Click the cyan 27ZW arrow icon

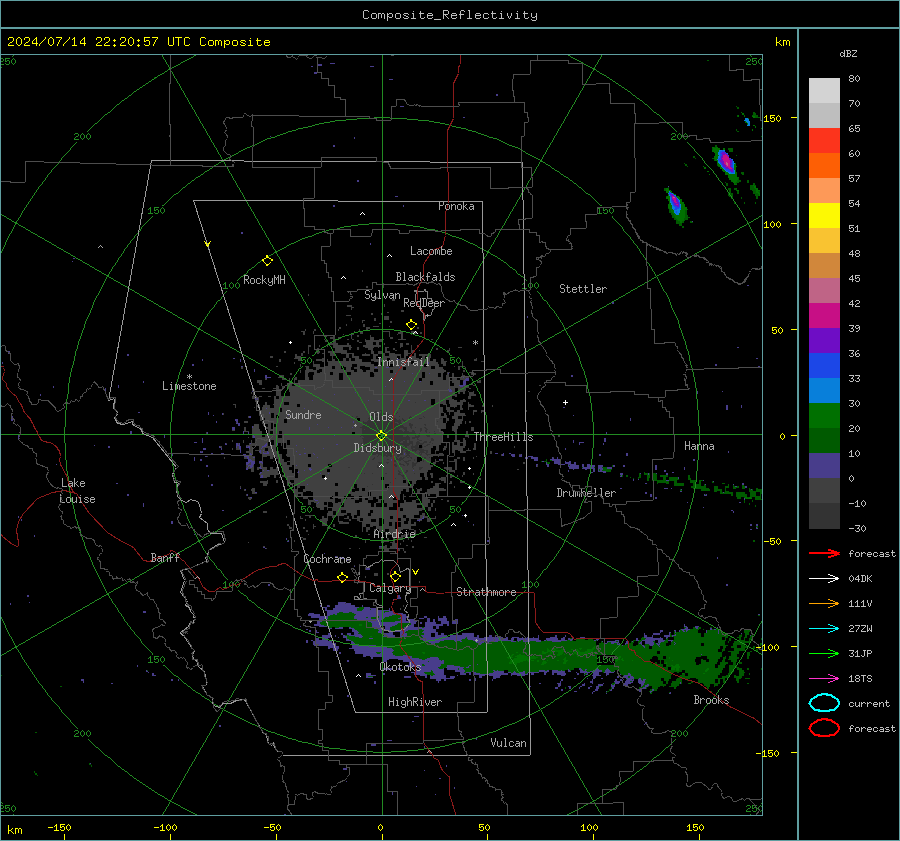[824, 629]
